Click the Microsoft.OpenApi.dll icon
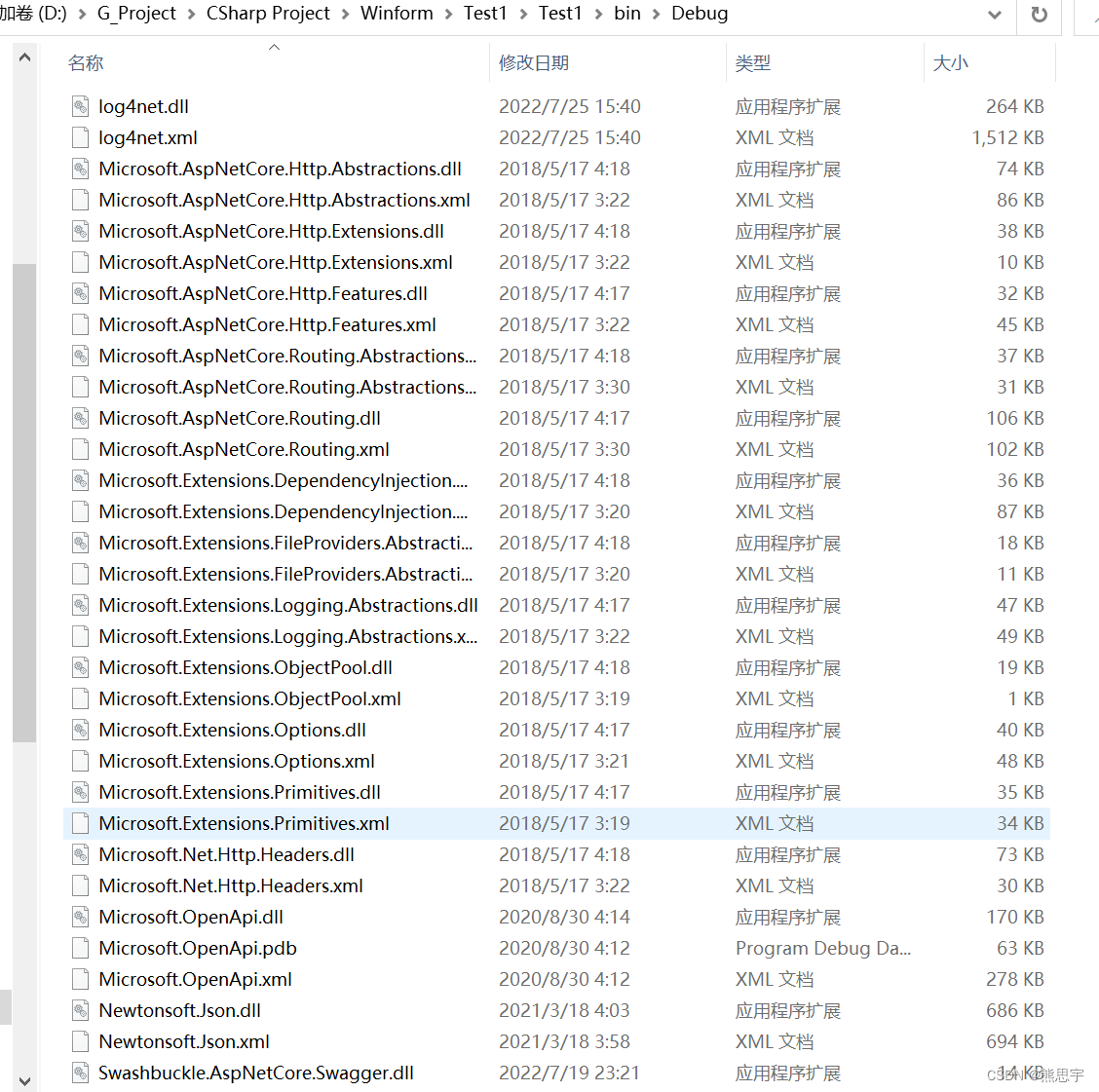The width and height of the screenshot is (1099, 1092). (x=81, y=918)
